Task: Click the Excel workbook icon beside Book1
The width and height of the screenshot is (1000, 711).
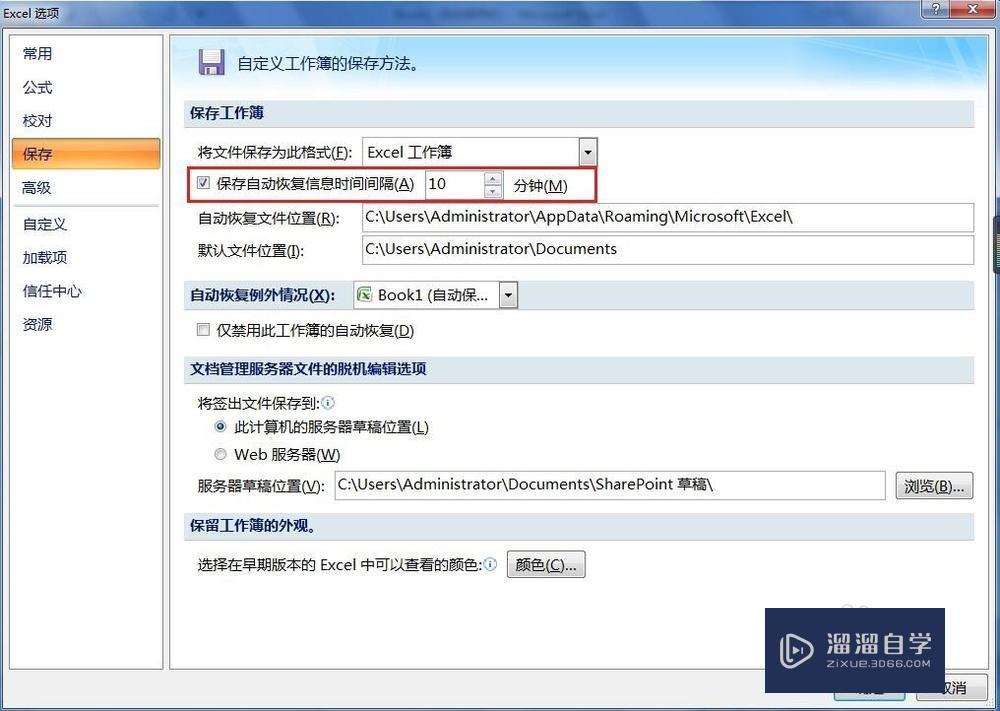Action: coord(364,294)
